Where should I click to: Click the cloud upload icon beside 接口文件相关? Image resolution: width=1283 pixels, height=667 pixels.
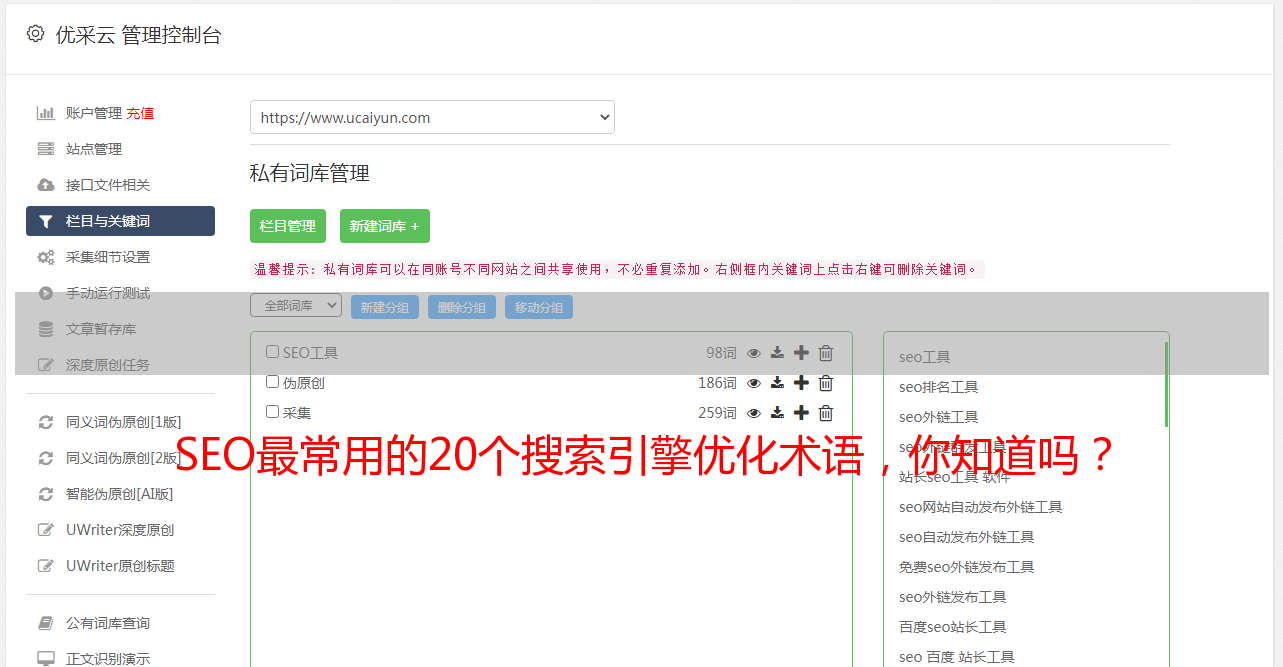[46, 185]
